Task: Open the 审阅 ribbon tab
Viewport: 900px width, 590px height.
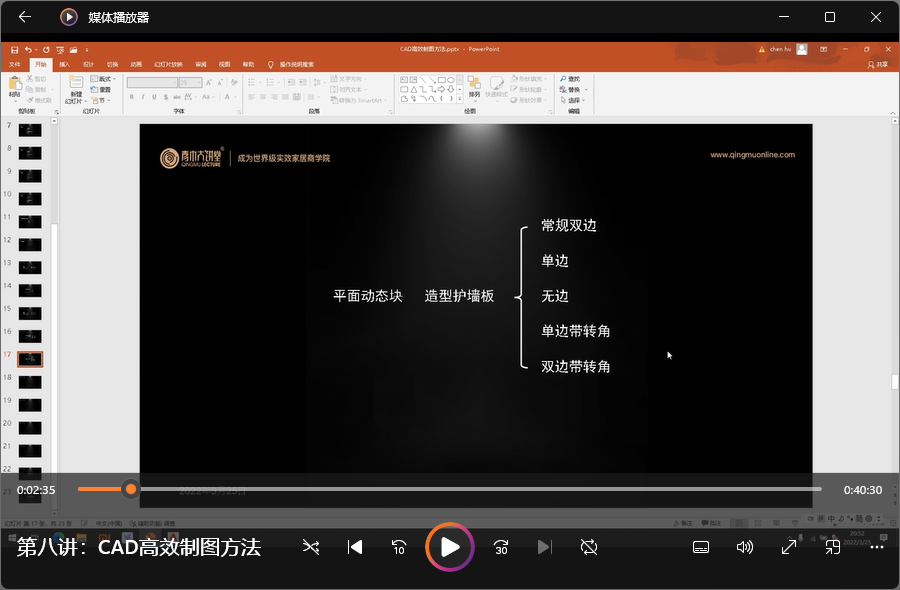Action: (201, 64)
